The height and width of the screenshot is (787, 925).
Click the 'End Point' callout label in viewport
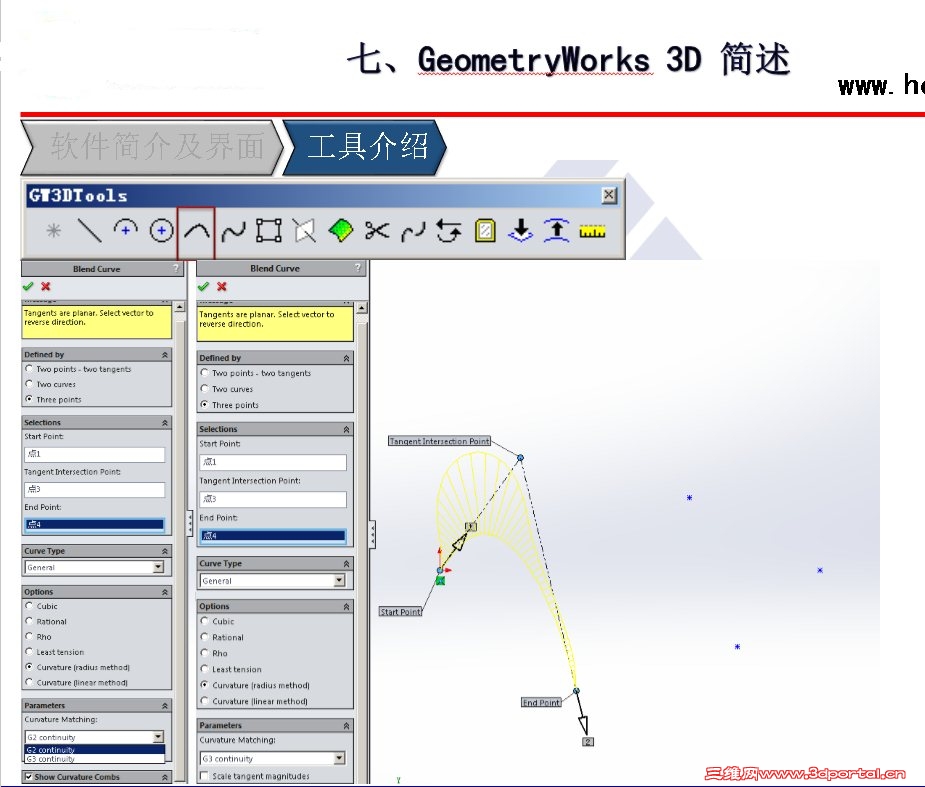point(542,702)
